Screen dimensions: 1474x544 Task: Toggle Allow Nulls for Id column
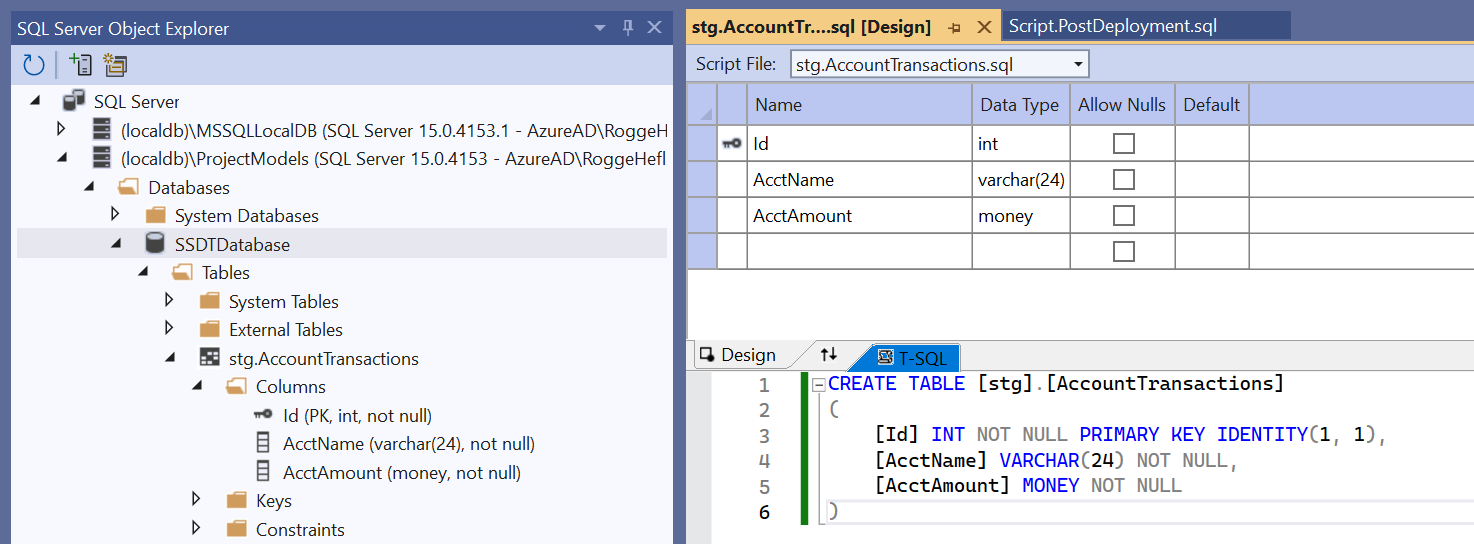[x=1124, y=144]
